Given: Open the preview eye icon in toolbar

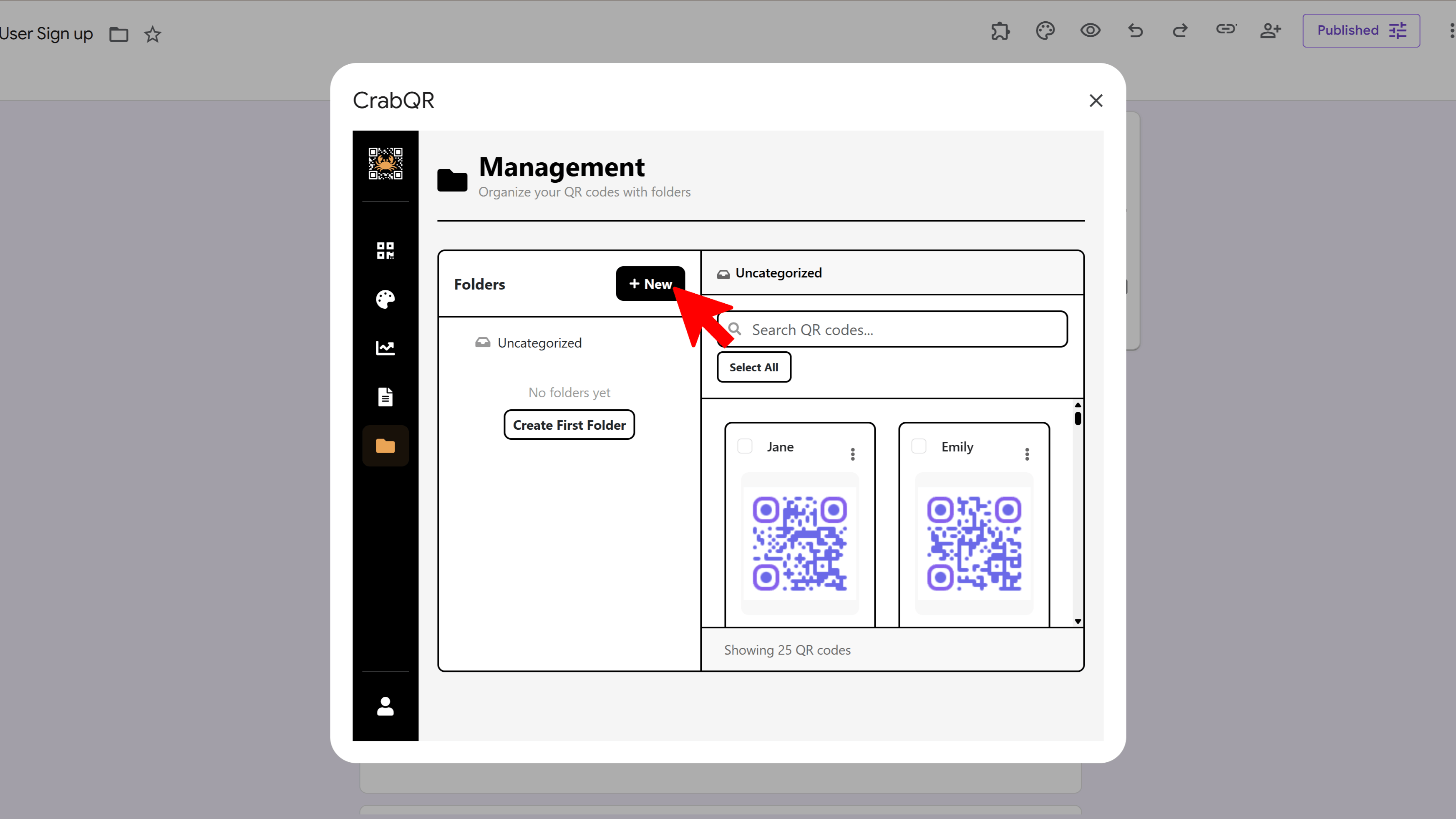Looking at the screenshot, I should click(1090, 30).
